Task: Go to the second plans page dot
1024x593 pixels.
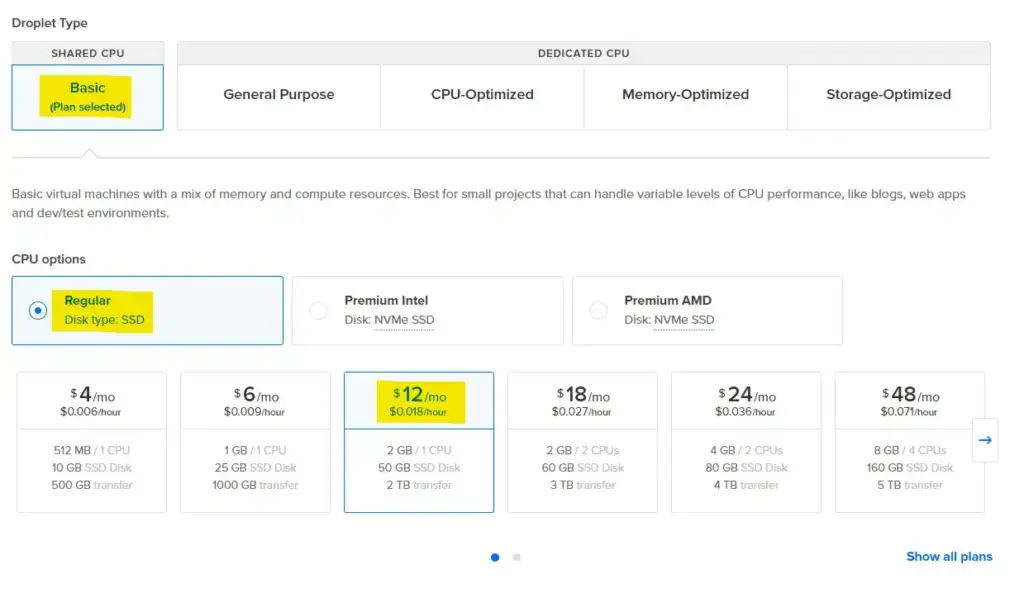Action: click(516, 557)
